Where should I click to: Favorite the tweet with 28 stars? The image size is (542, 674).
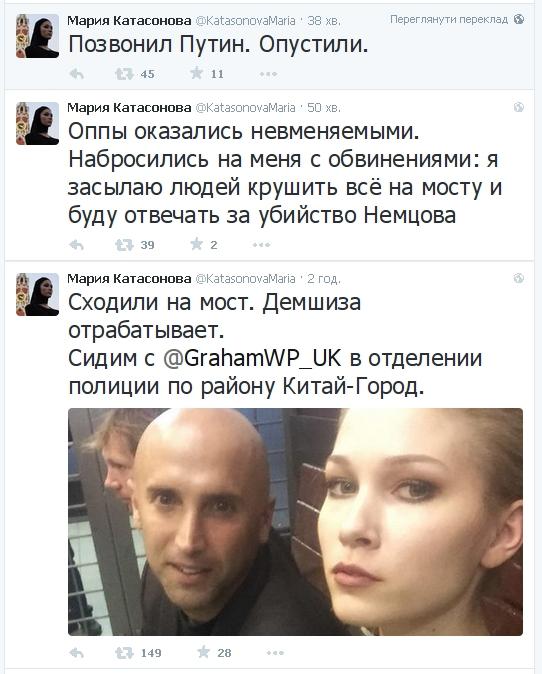(x=203, y=652)
